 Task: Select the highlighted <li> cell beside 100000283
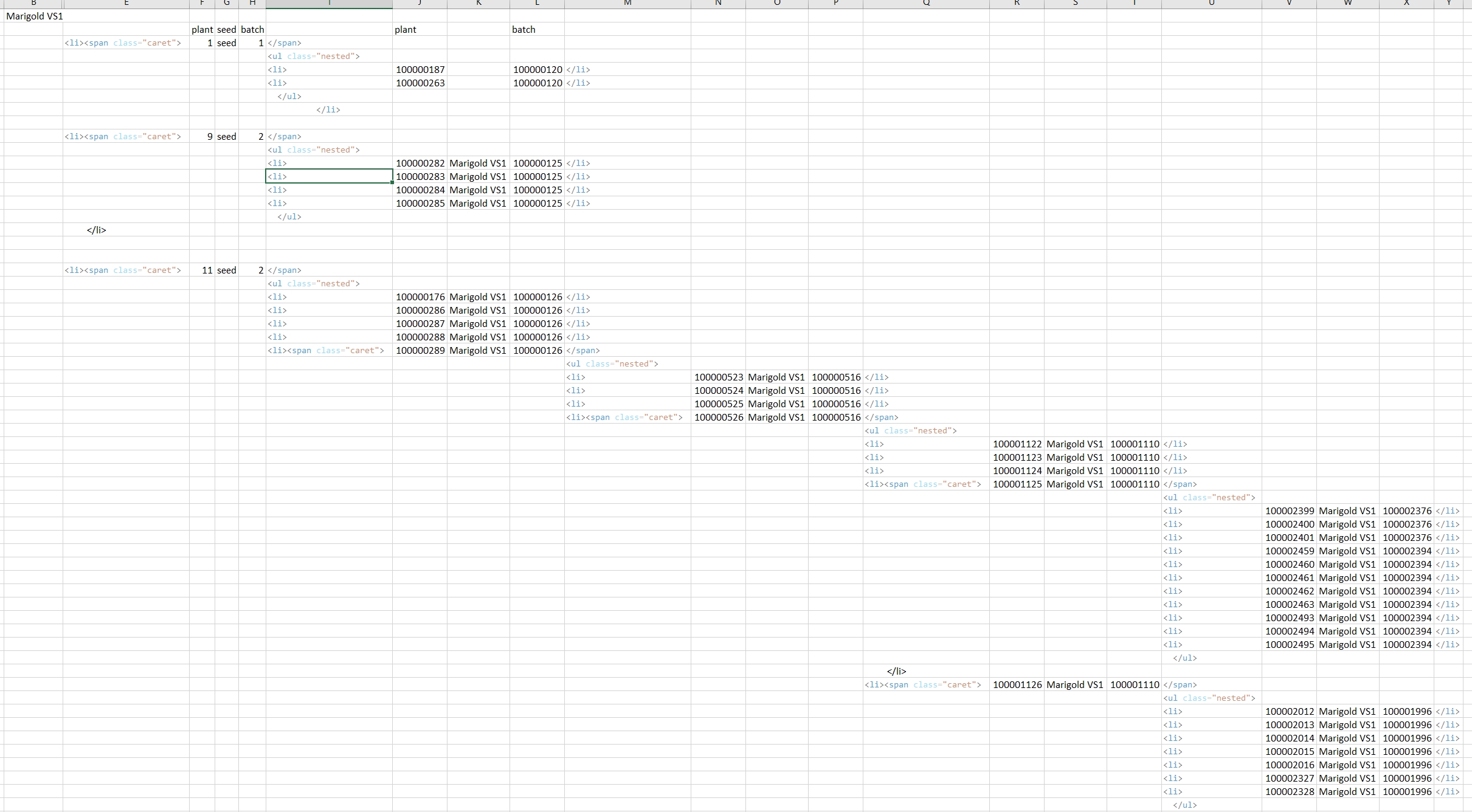329,177
